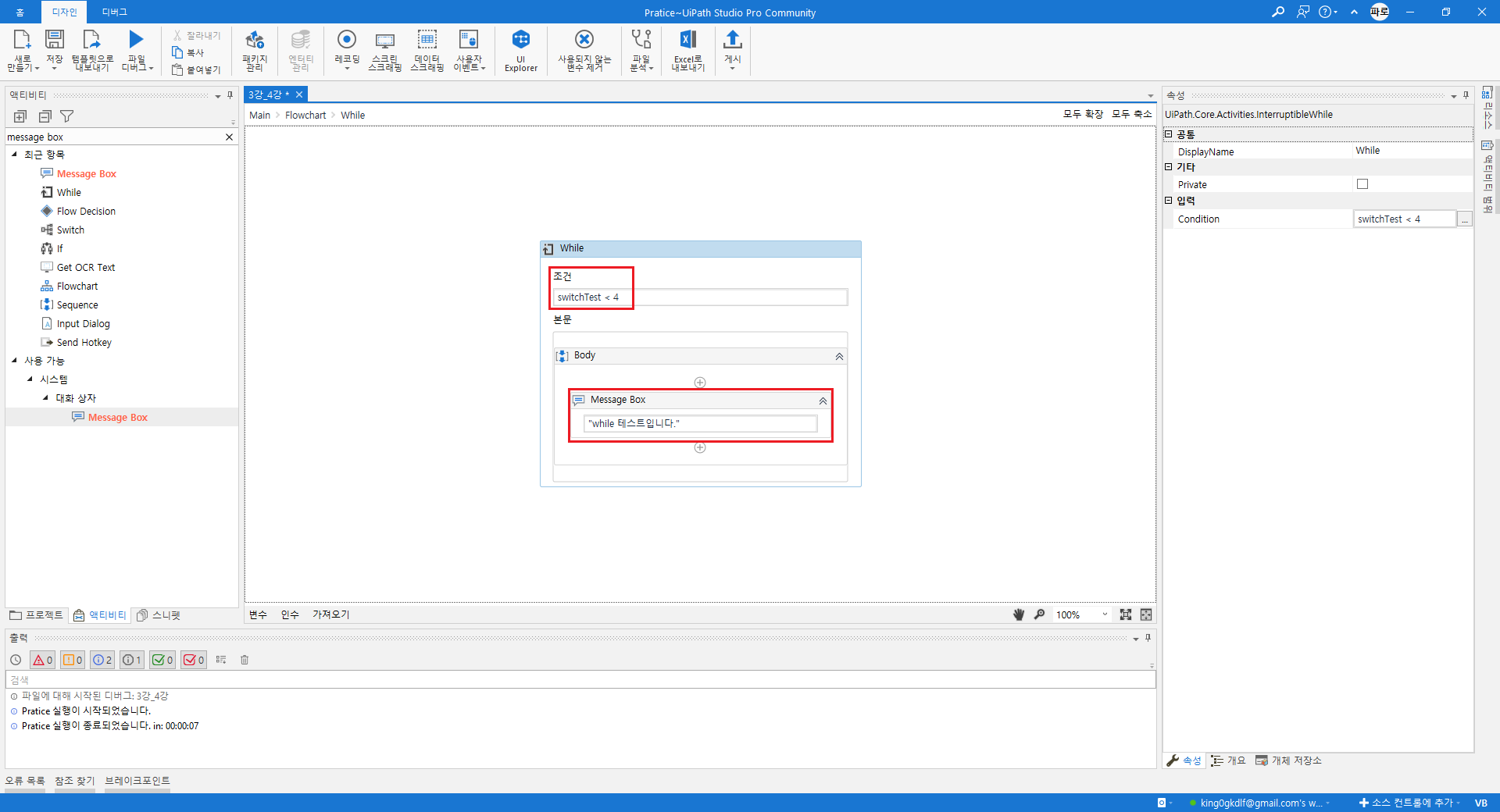Open the 인수 arguments tab
Viewport: 1500px width, 812px height.
[x=290, y=614]
